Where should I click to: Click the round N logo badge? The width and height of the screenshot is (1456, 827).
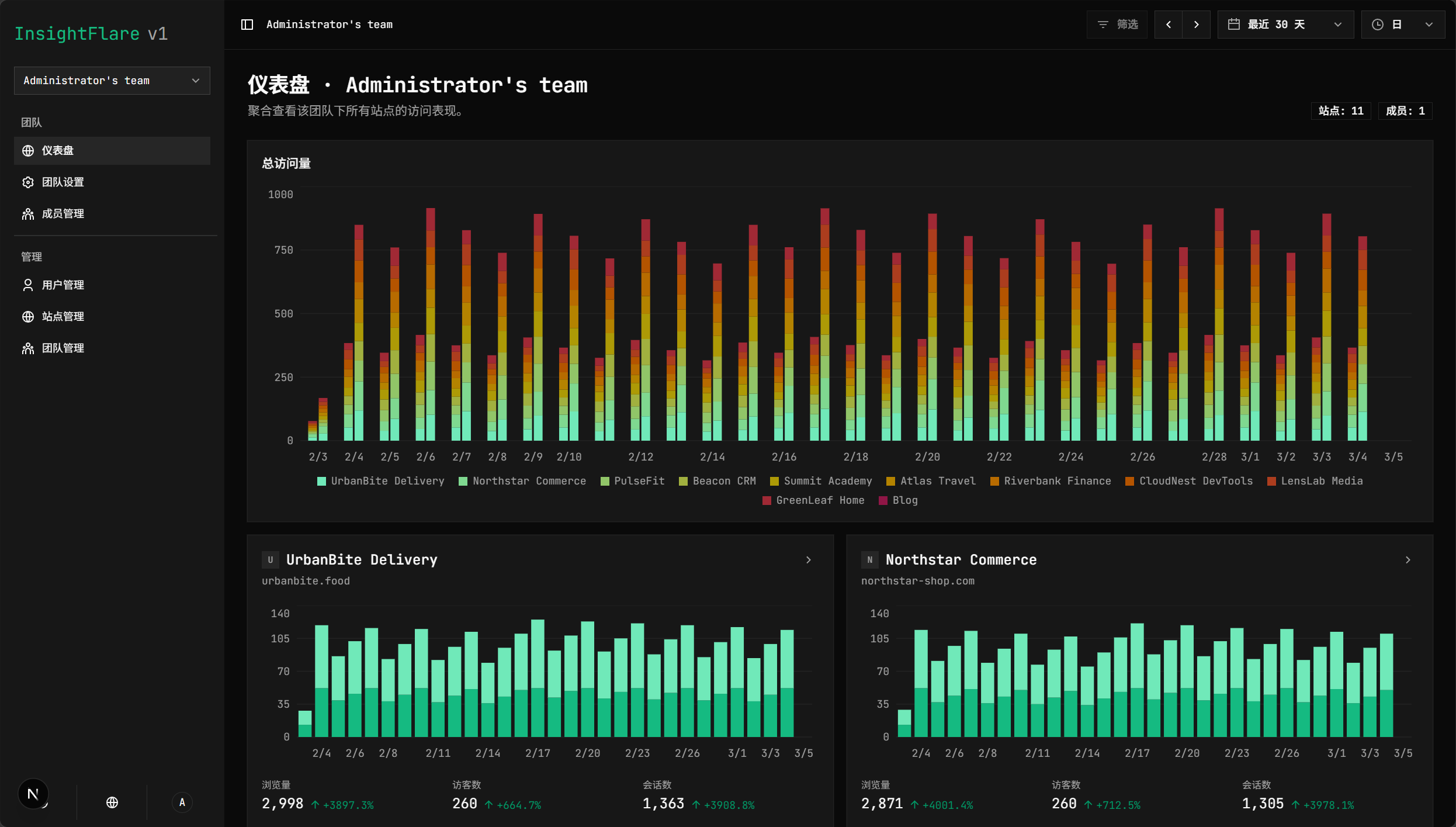pyautogui.click(x=33, y=794)
